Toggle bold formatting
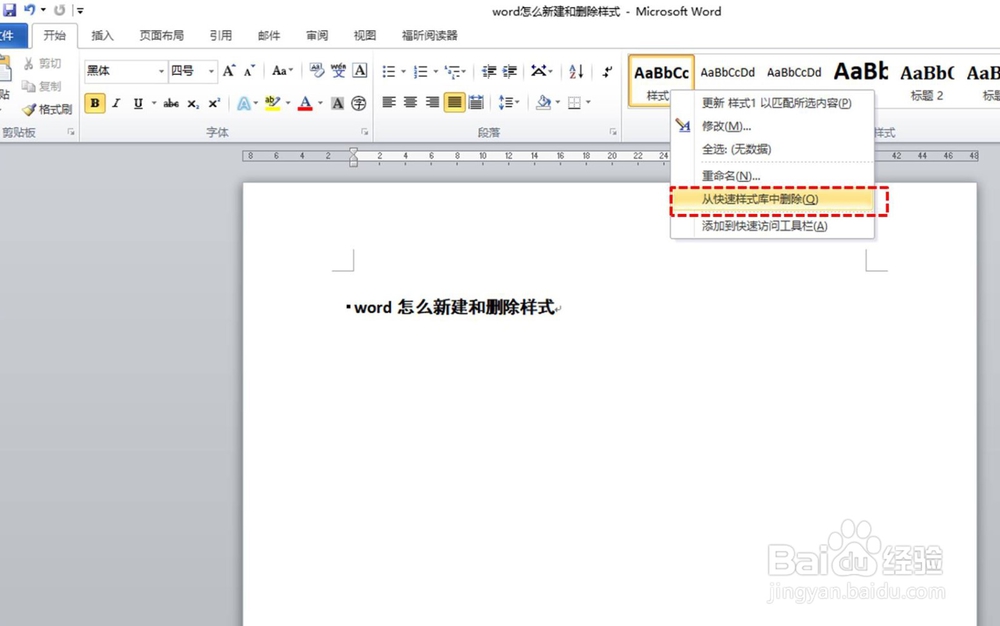 click(95, 103)
